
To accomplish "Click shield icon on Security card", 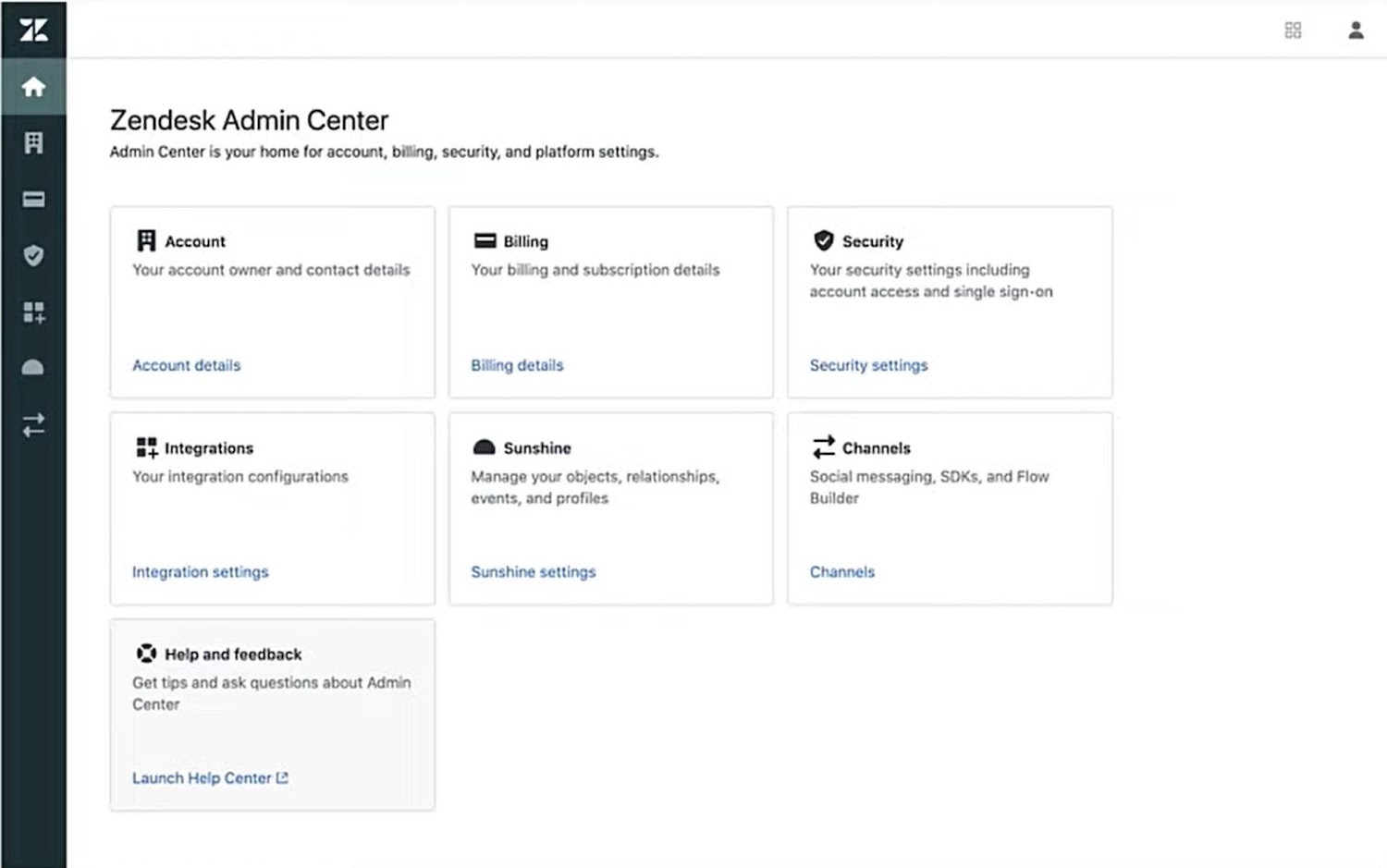I will 823,240.
